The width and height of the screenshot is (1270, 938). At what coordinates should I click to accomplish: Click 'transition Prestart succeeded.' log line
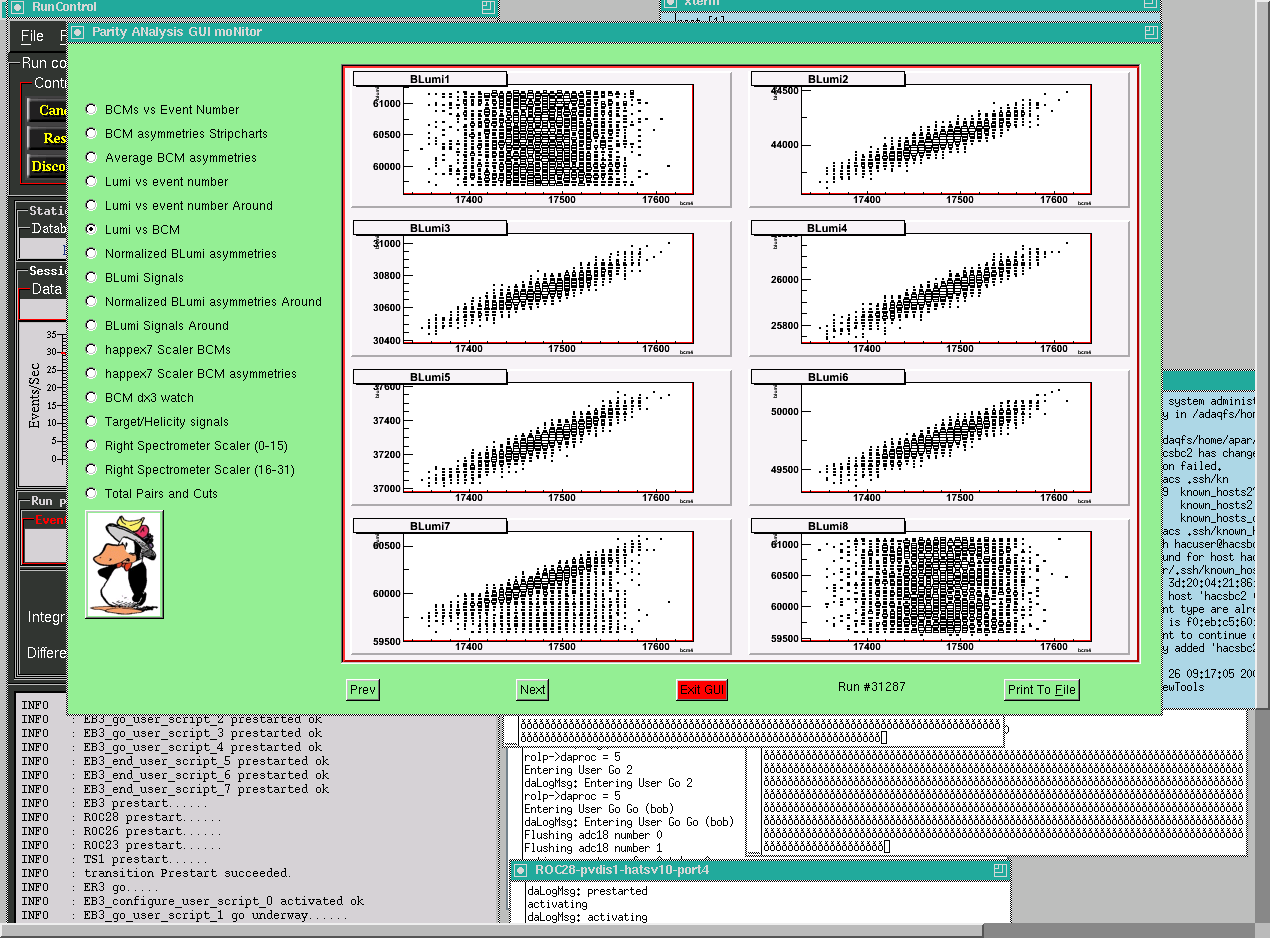187,873
